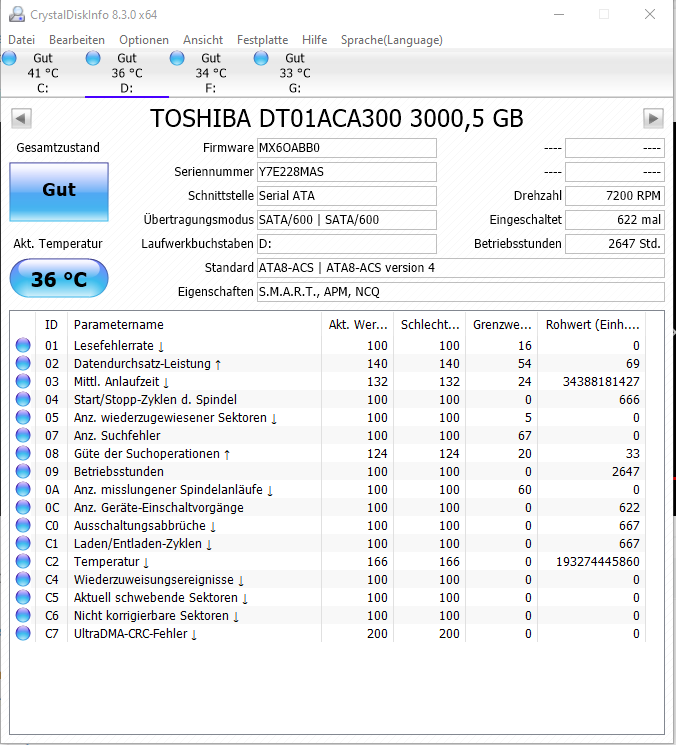Screen dimensions: 676x745
Task: Click status icon of Ausschaltungsabbrüche row
Action: coord(23,525)
